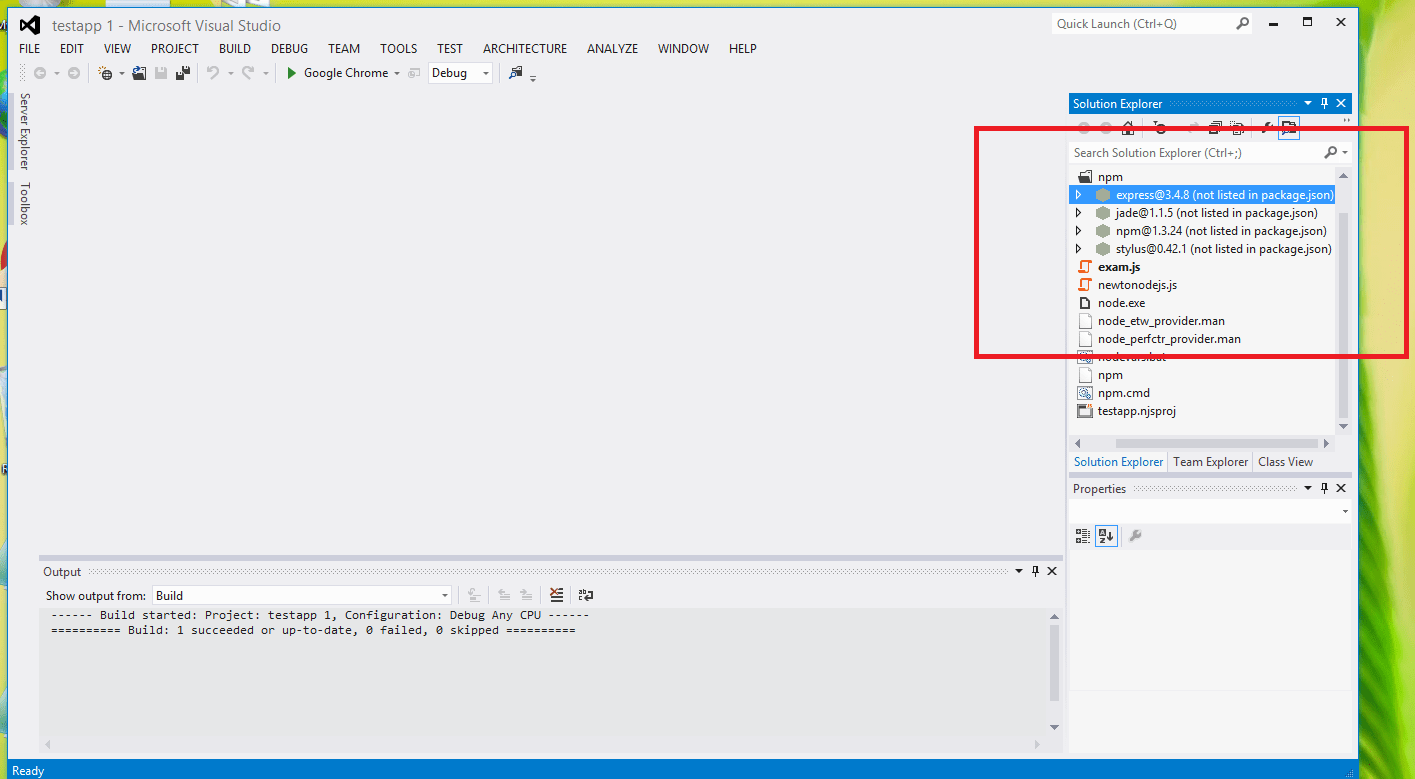Screen dimensions: 1415x779
Task: Click the Open File toolbar icon
Action: click(x=140, y=73)
